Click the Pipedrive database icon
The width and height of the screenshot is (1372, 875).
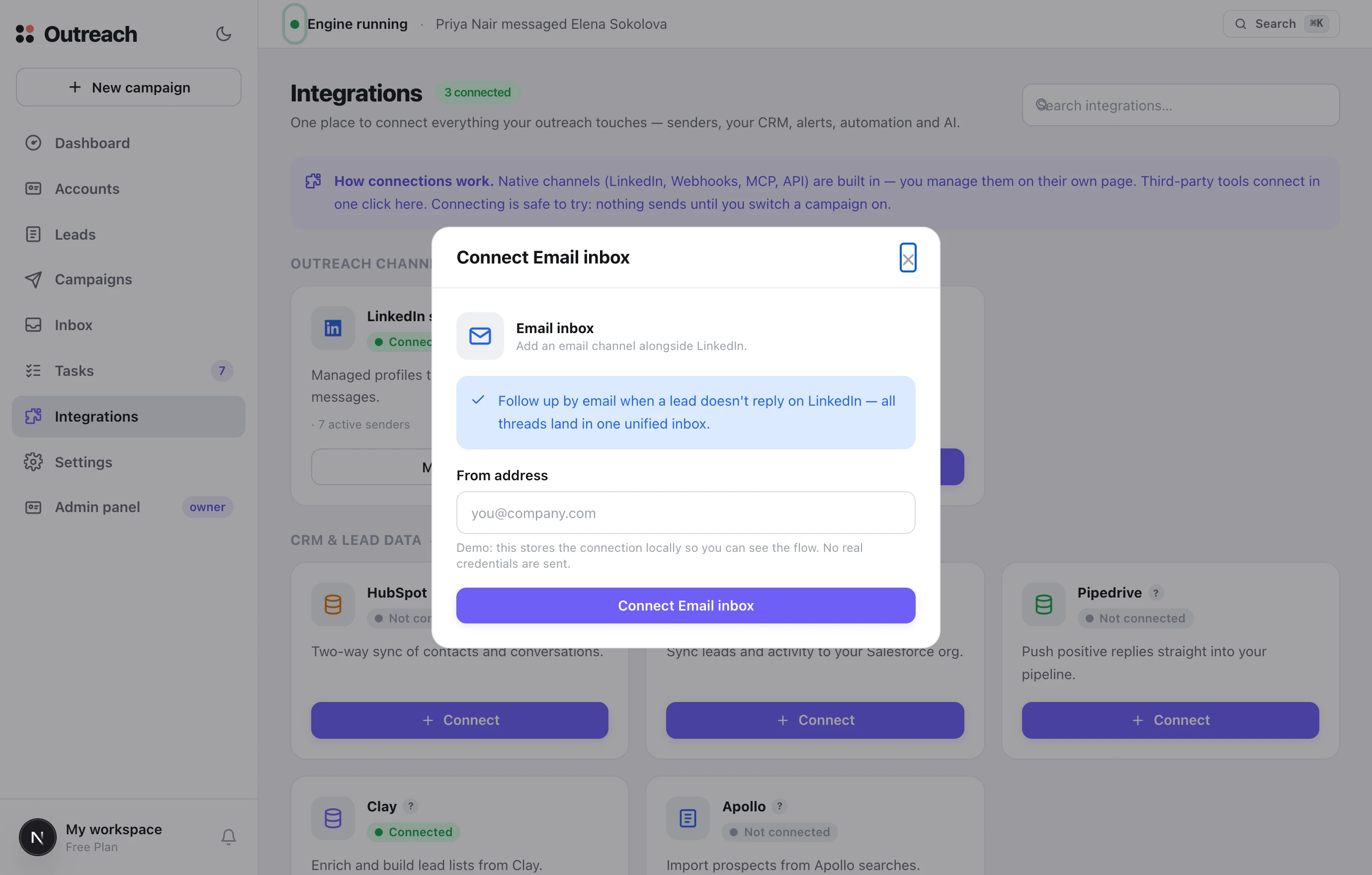tap(1043, 605)
